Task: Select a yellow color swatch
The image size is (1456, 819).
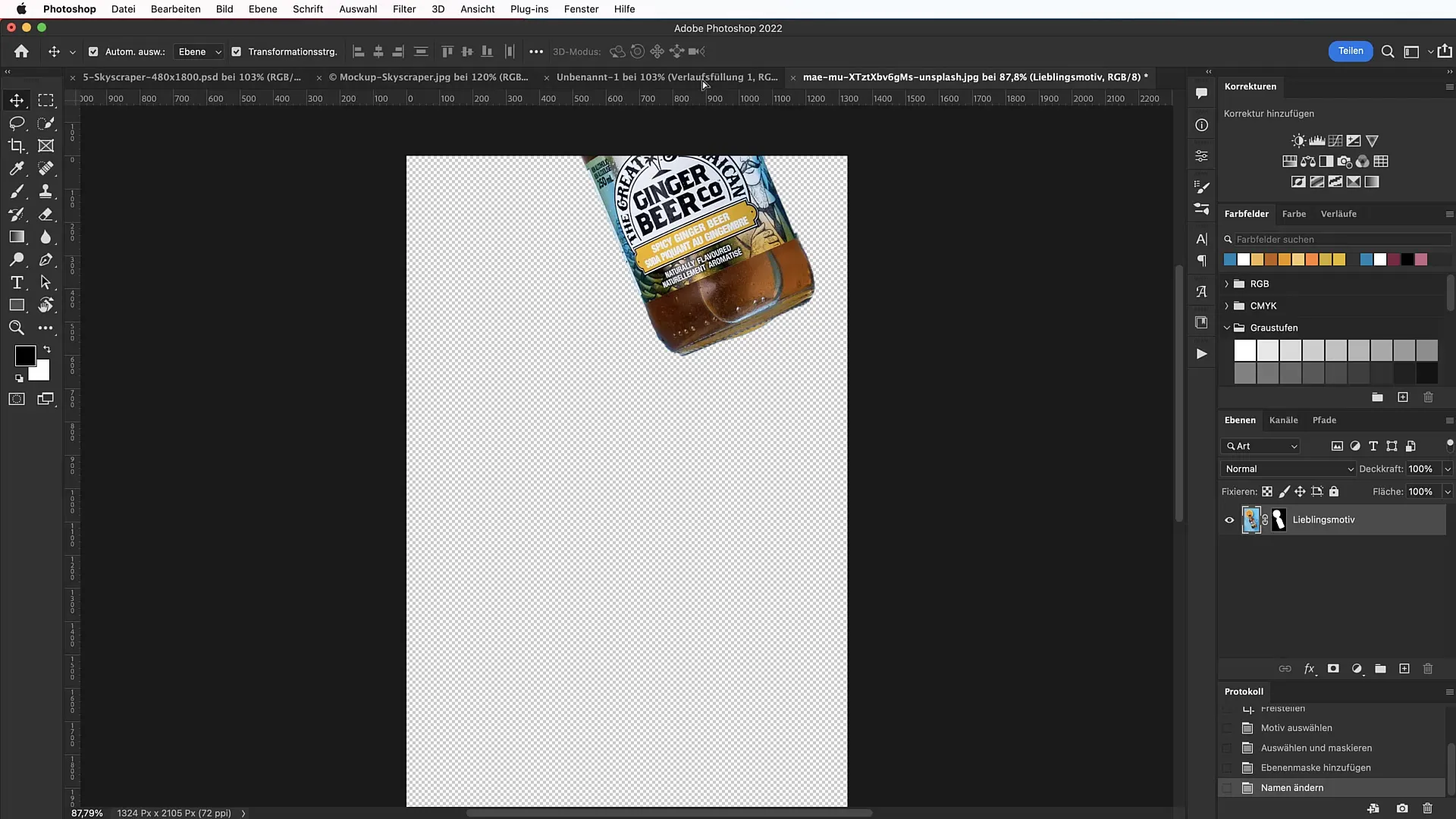Action: (1339, 260)
